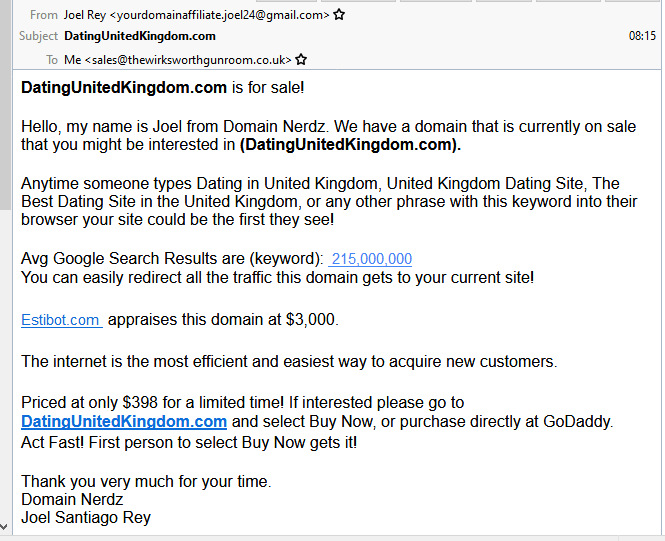Click the From header label
This screenshot has height=541, width=665.
point(44,15)
